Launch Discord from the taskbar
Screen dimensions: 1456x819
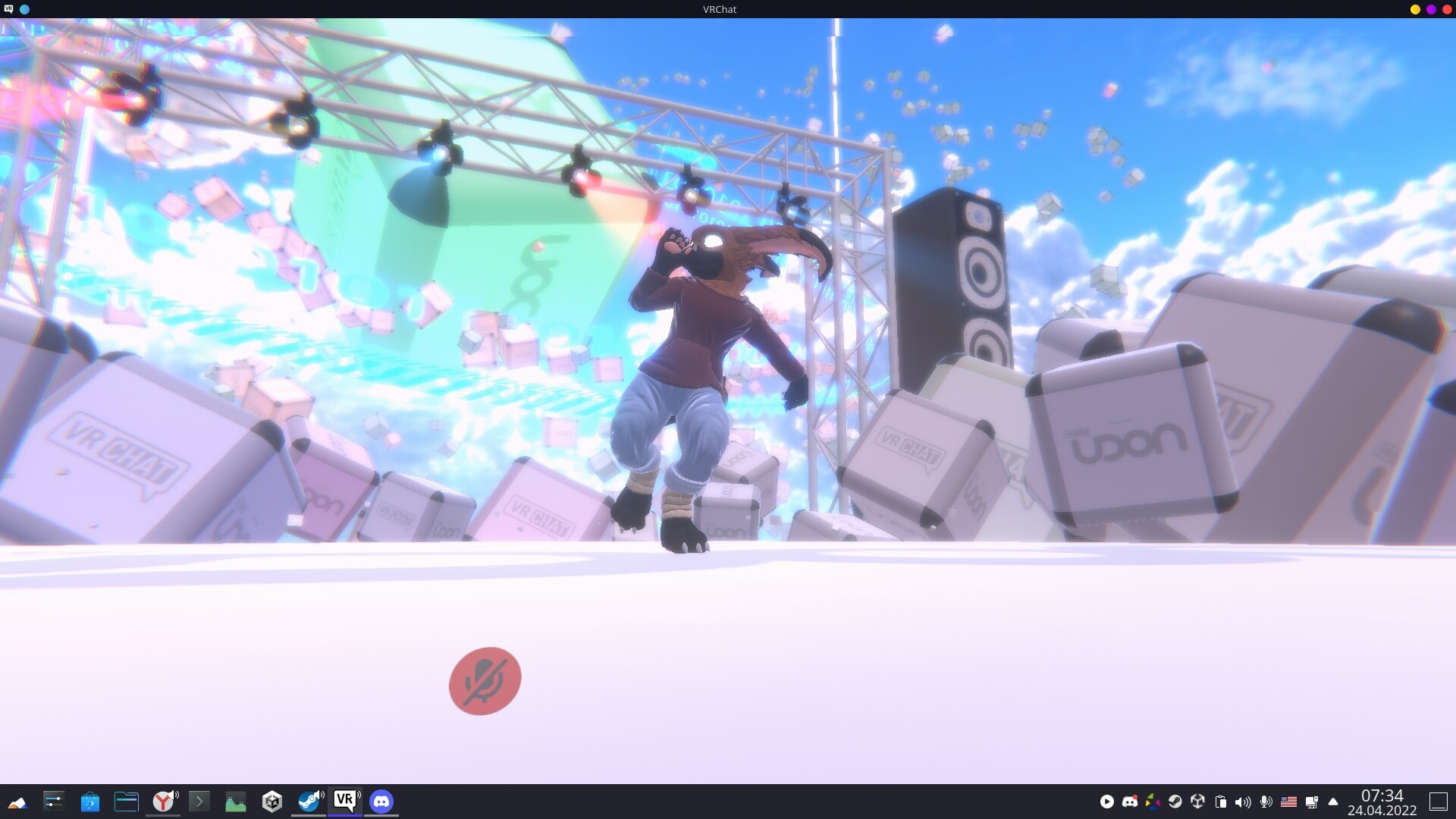pyautogui.click(x=381, y=801)
